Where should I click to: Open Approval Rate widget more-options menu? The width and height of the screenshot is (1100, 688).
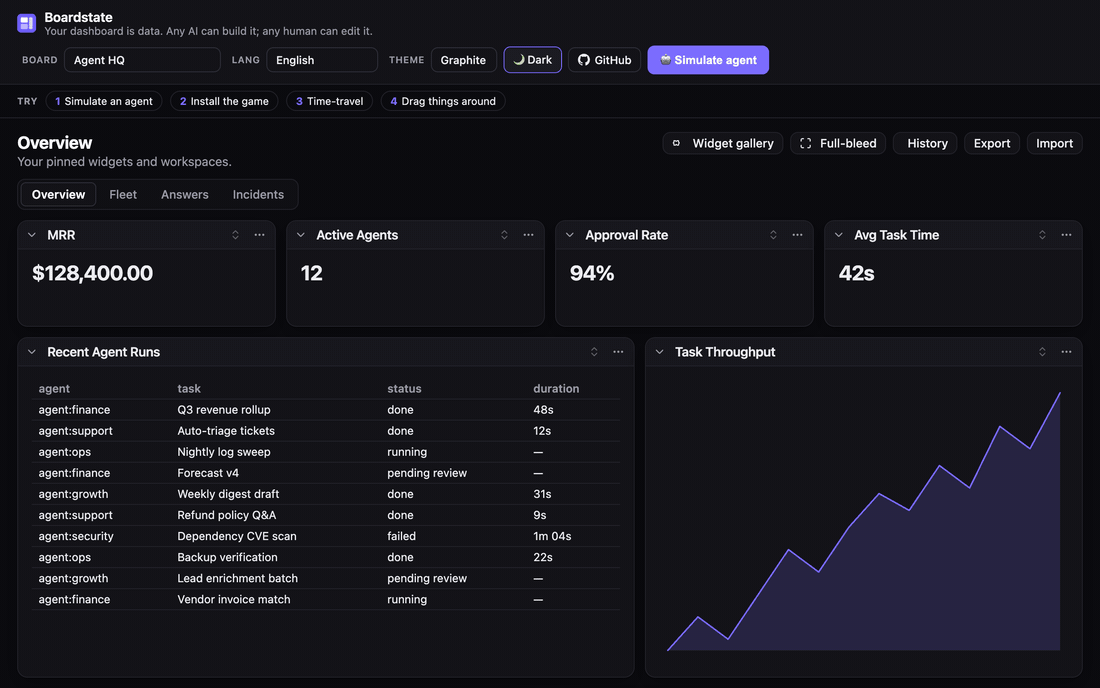pyautogui.click(x=797, y=235)
